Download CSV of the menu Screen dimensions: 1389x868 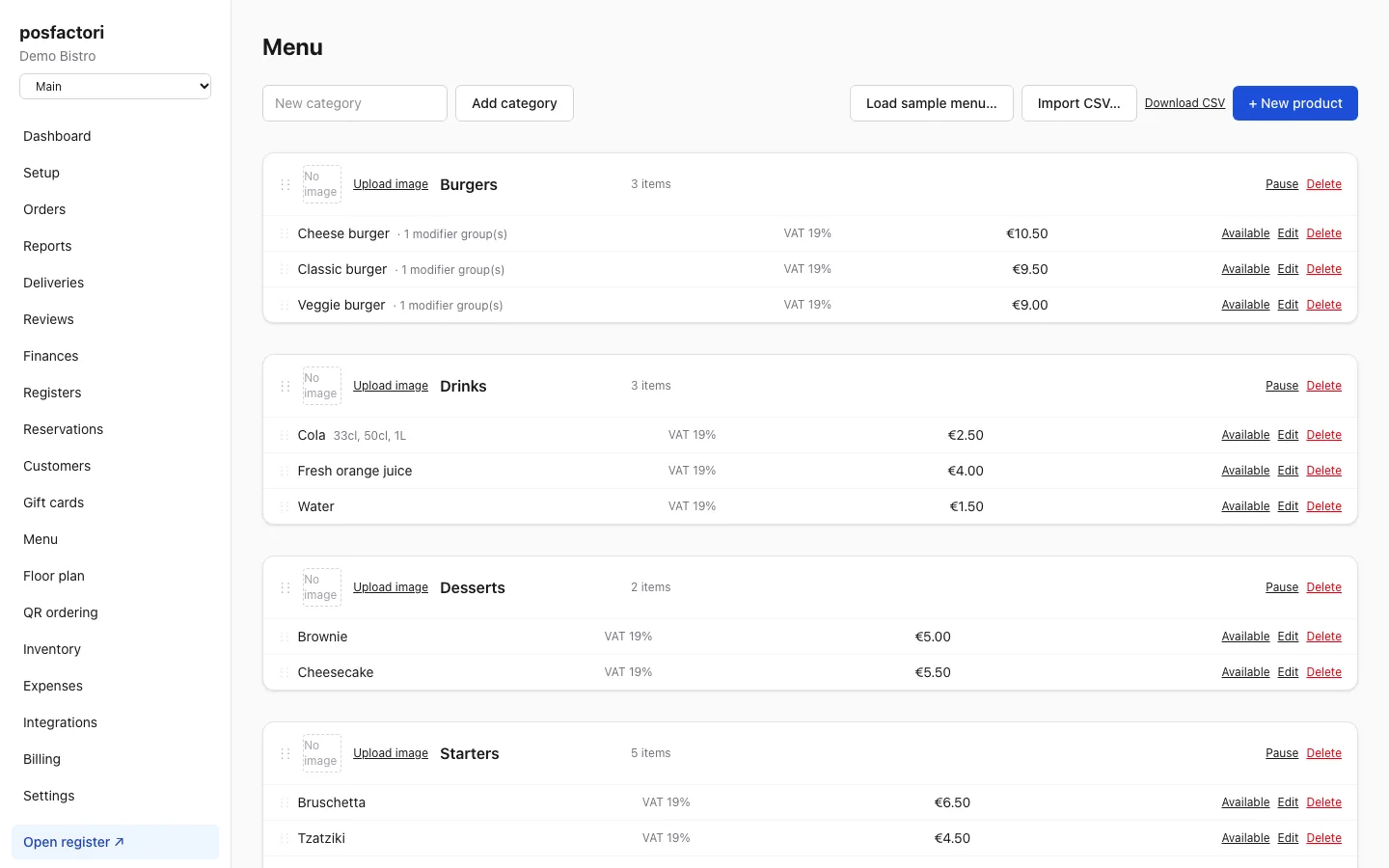(x=1185, y=103)
